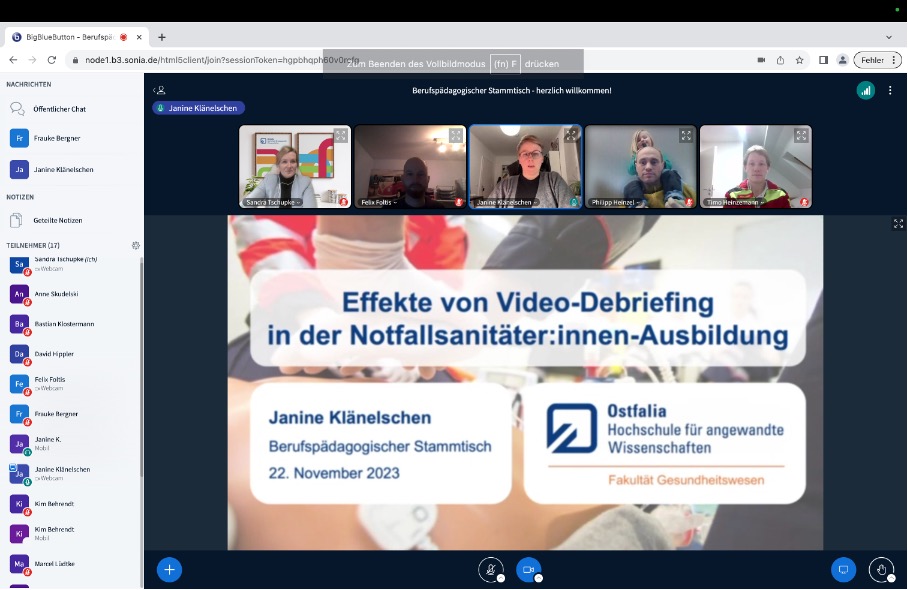Open the options three-dot menu
The height and width of the screenshot is (590, 908).
(x=890, y=90)
